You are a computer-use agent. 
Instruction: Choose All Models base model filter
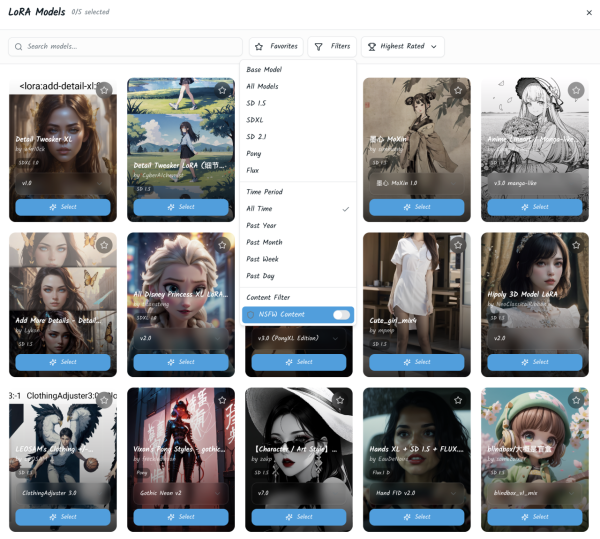click(298, 86)
